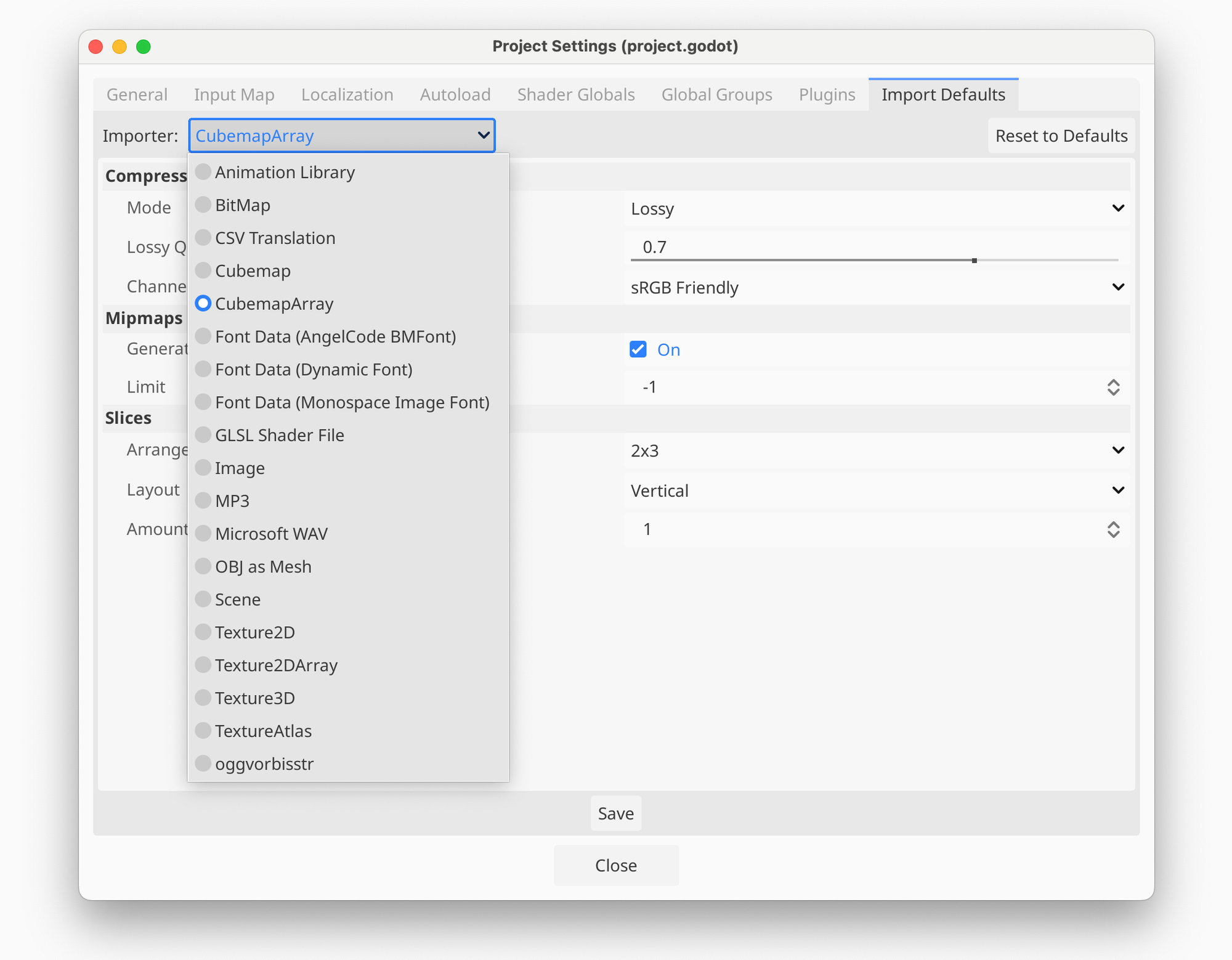Select the TextureAtlas importer
This screenshot has height=960, width=1232.
click(262, 731)
